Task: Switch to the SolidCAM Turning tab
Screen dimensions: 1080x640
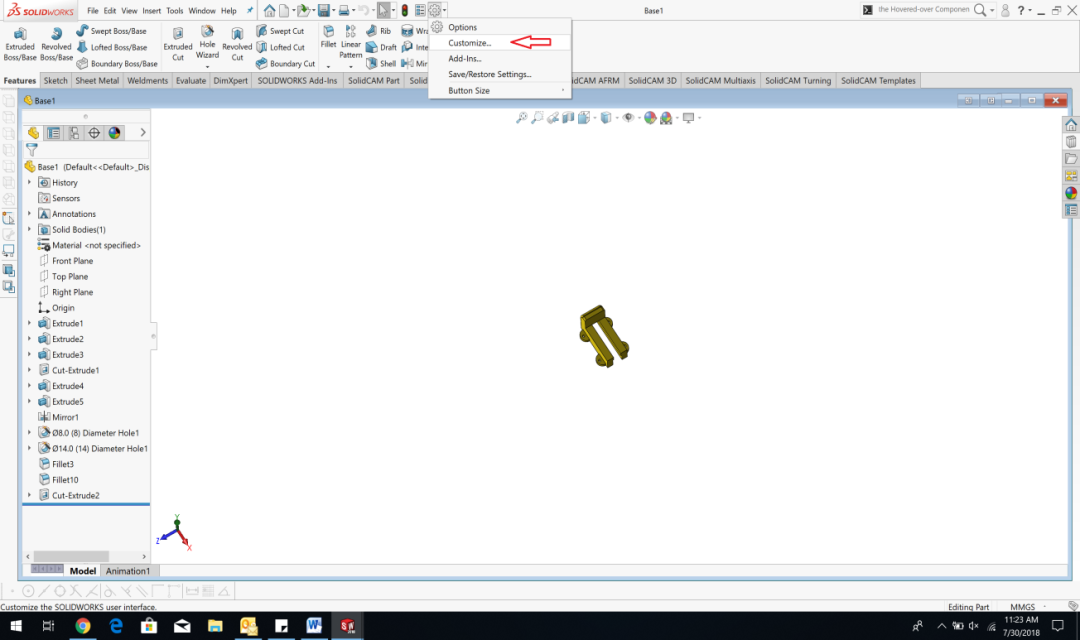Action: [x=798, y=81]
